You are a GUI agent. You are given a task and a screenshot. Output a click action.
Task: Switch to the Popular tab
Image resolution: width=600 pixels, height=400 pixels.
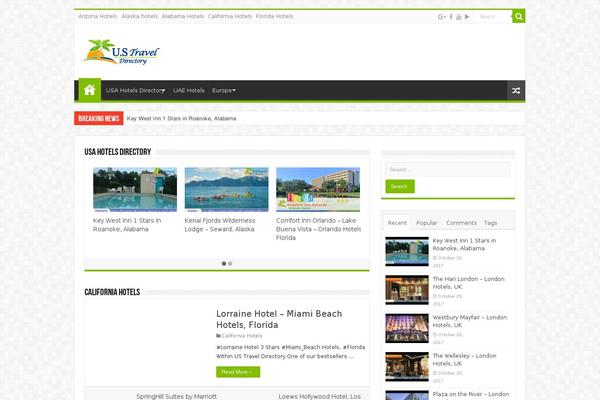(x=427, y=223)
